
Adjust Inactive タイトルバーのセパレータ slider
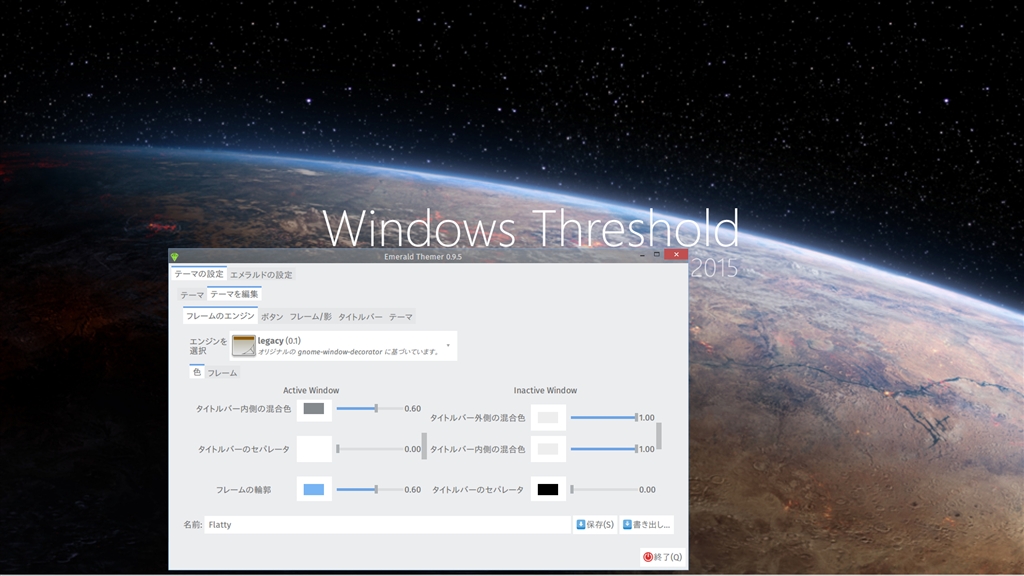[604, 490]
